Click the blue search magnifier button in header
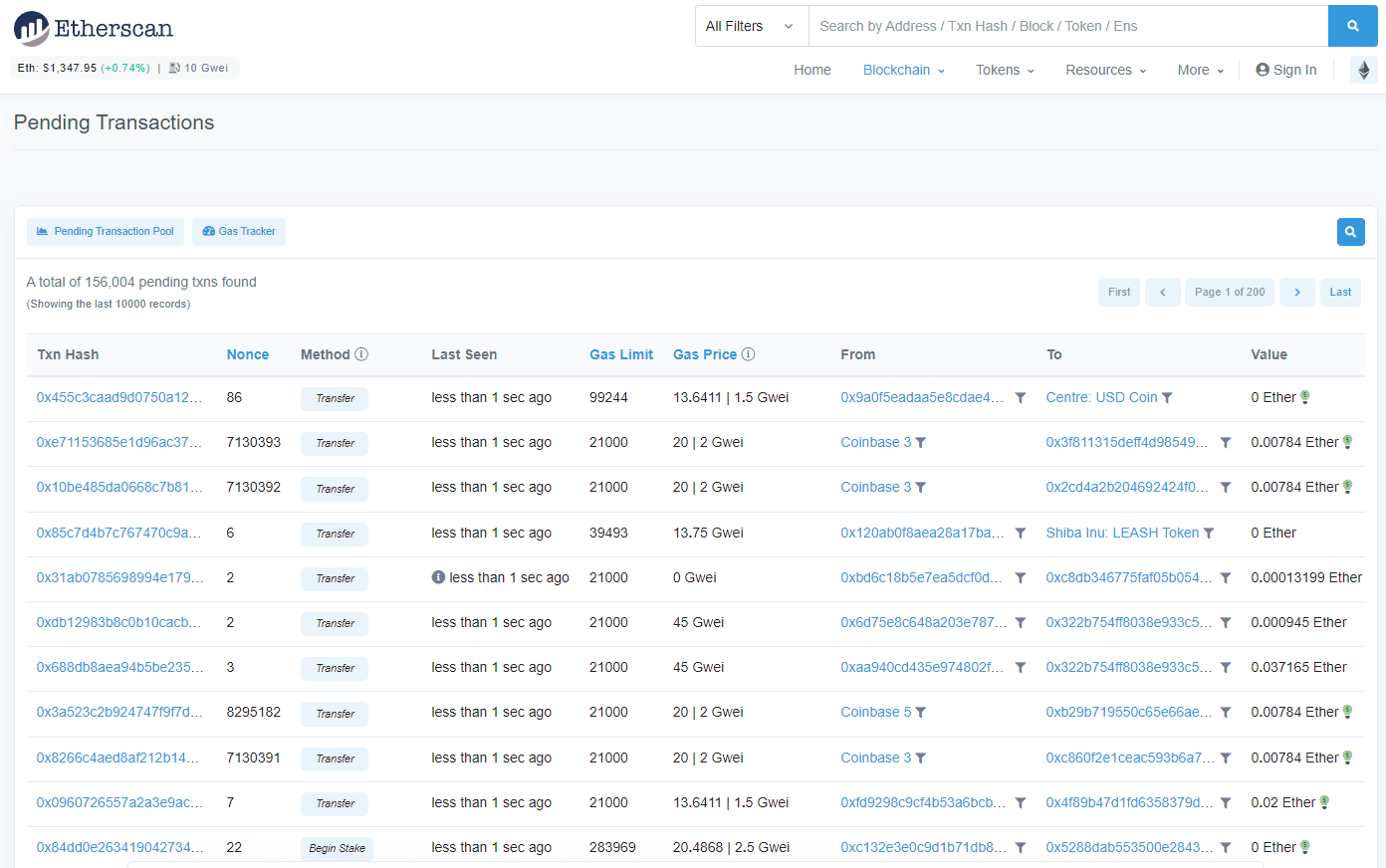The height and width of the screenshot is (868, 1386). coord(1352,26)
